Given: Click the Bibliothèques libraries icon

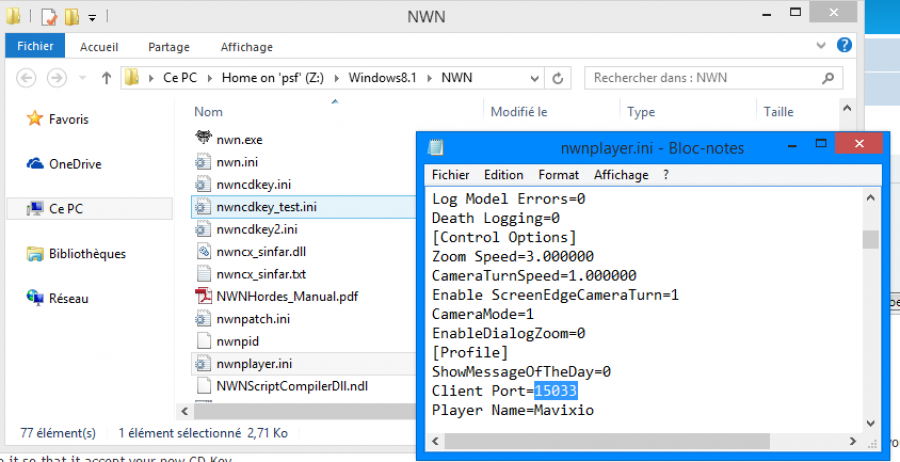Looking at the screenshot, I should (x=35, y=253).
